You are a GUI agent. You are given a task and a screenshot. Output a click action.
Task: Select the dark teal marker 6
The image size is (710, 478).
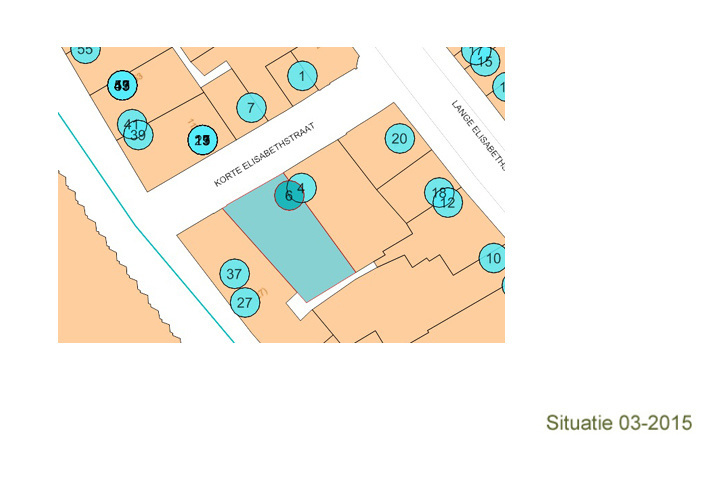288,196
